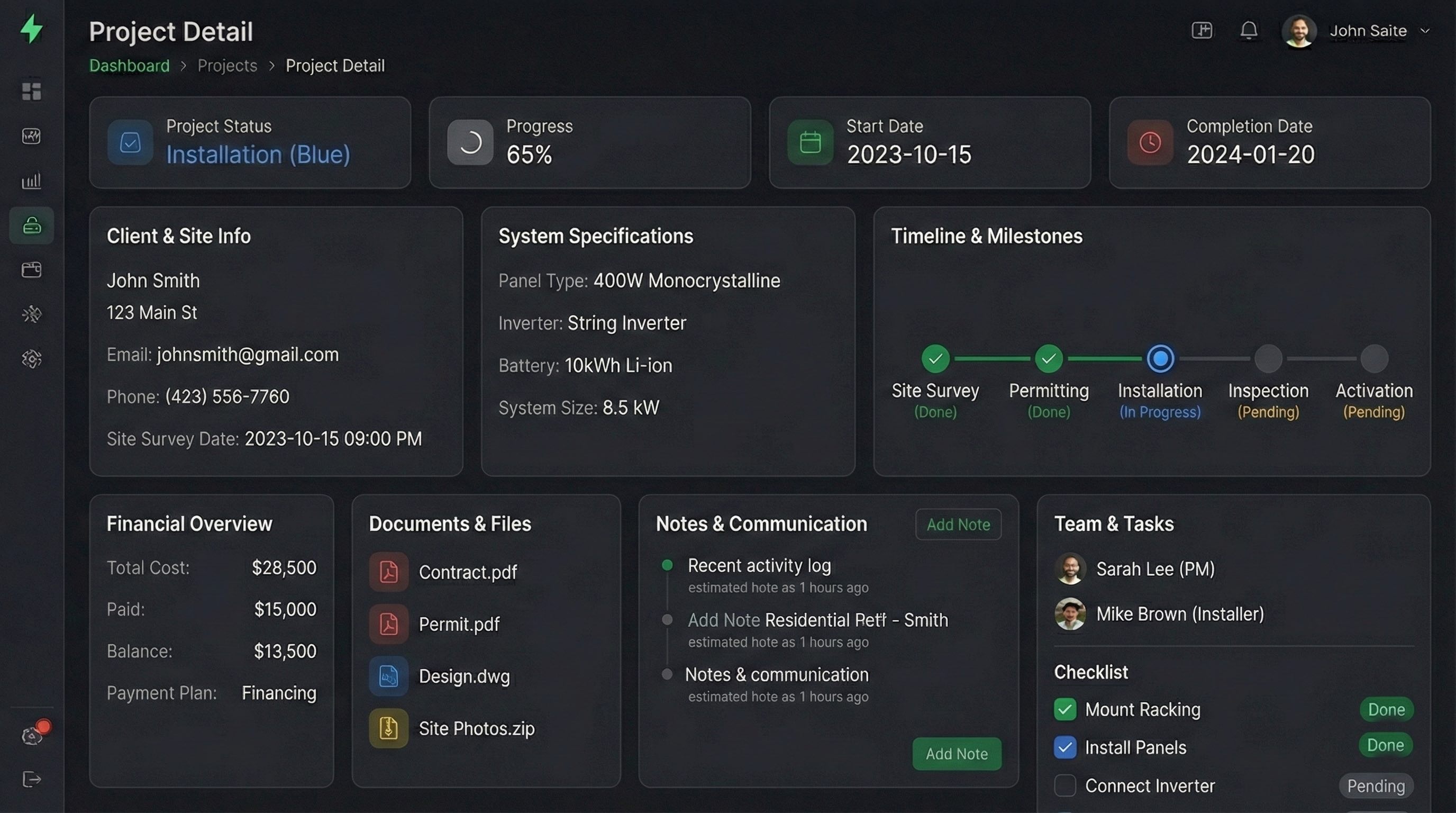
Task: Click the Installation milestone marker on the timeline
Action: point(1160,358)
